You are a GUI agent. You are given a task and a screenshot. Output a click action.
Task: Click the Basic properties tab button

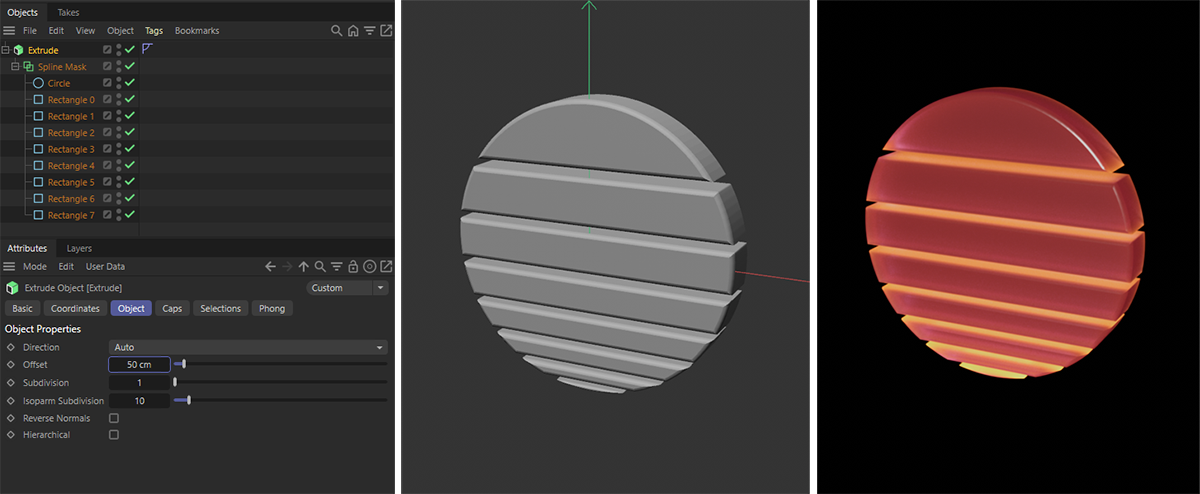click(22, 308)
